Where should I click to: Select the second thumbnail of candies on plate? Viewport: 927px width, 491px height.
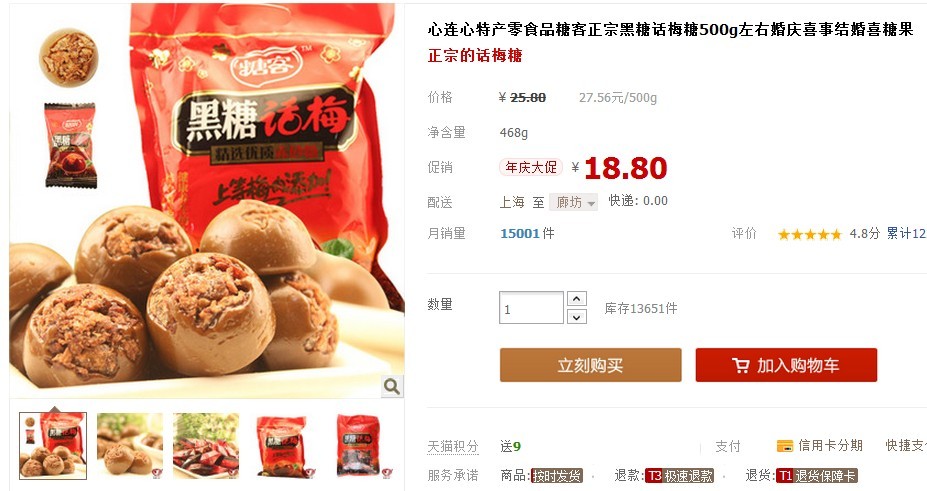point(129,446)
